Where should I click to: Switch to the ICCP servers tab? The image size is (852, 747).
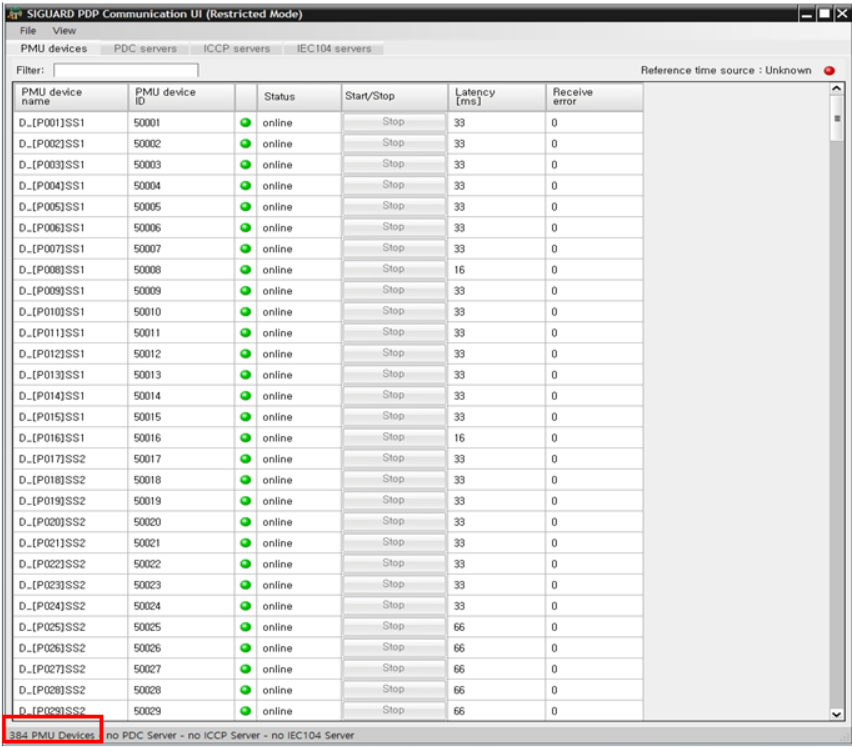[236, 48]
